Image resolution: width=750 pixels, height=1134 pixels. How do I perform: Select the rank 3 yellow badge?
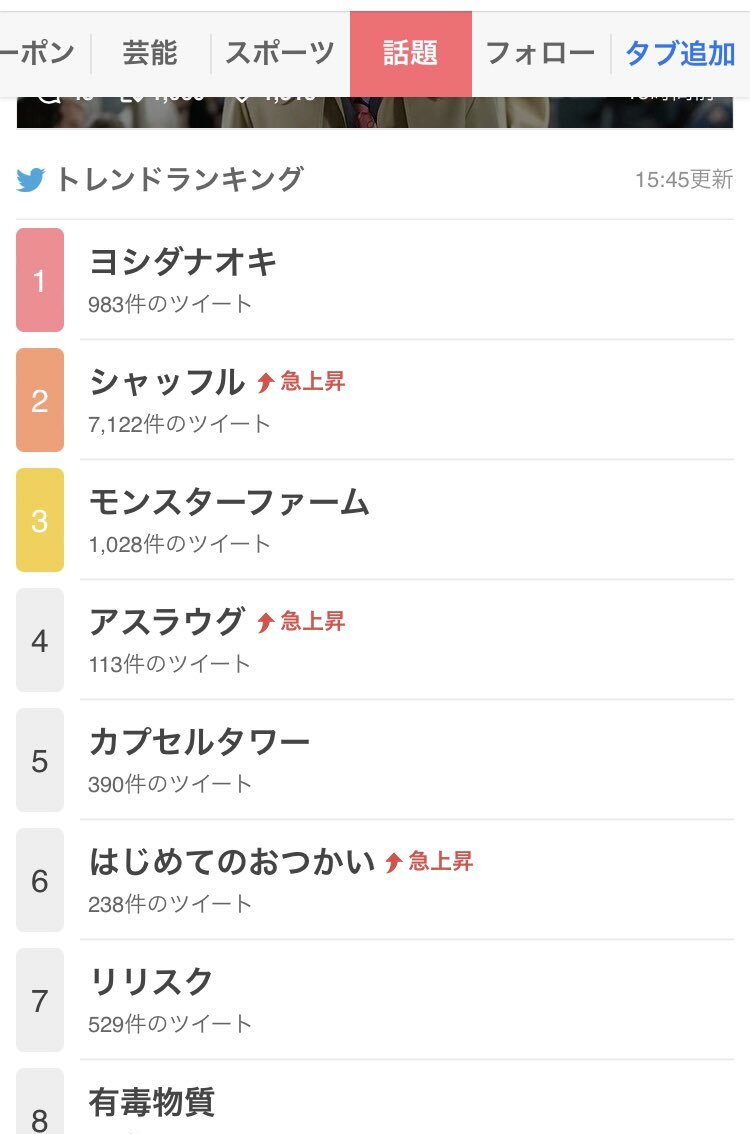pyautogui.click(x=40, y=520)
